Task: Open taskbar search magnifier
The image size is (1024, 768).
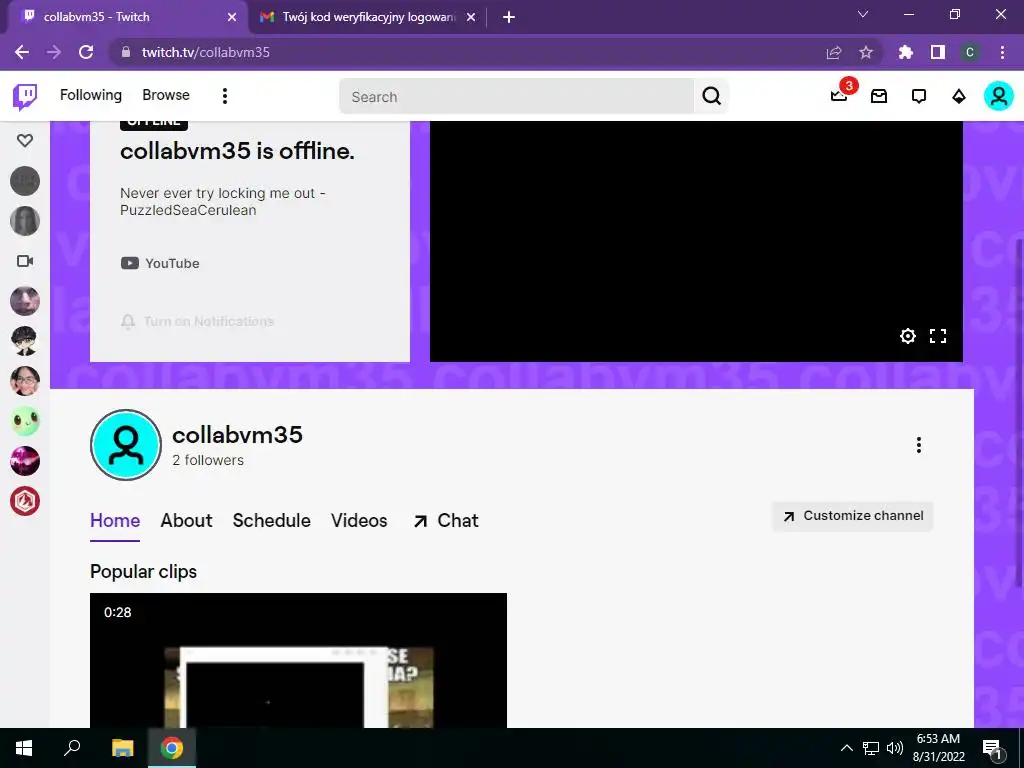Action: tap(72, 748)
